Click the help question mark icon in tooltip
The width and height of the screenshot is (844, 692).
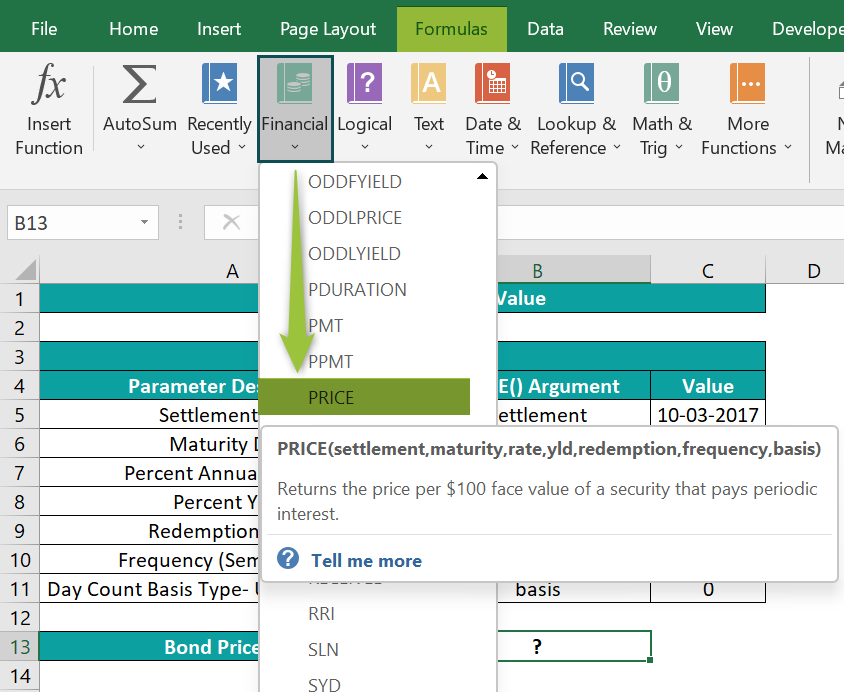click(288, 559)
